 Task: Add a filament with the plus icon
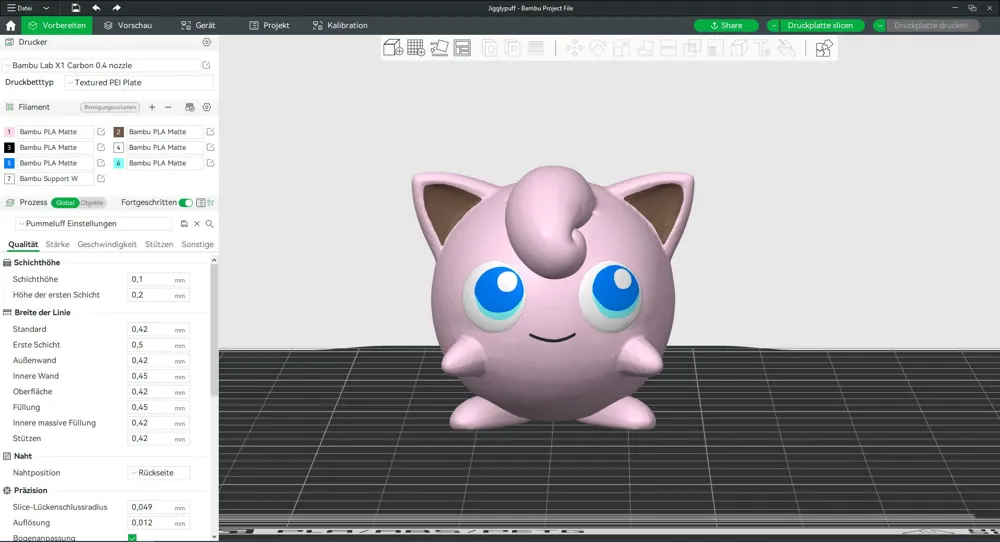[x=152, y=107]
